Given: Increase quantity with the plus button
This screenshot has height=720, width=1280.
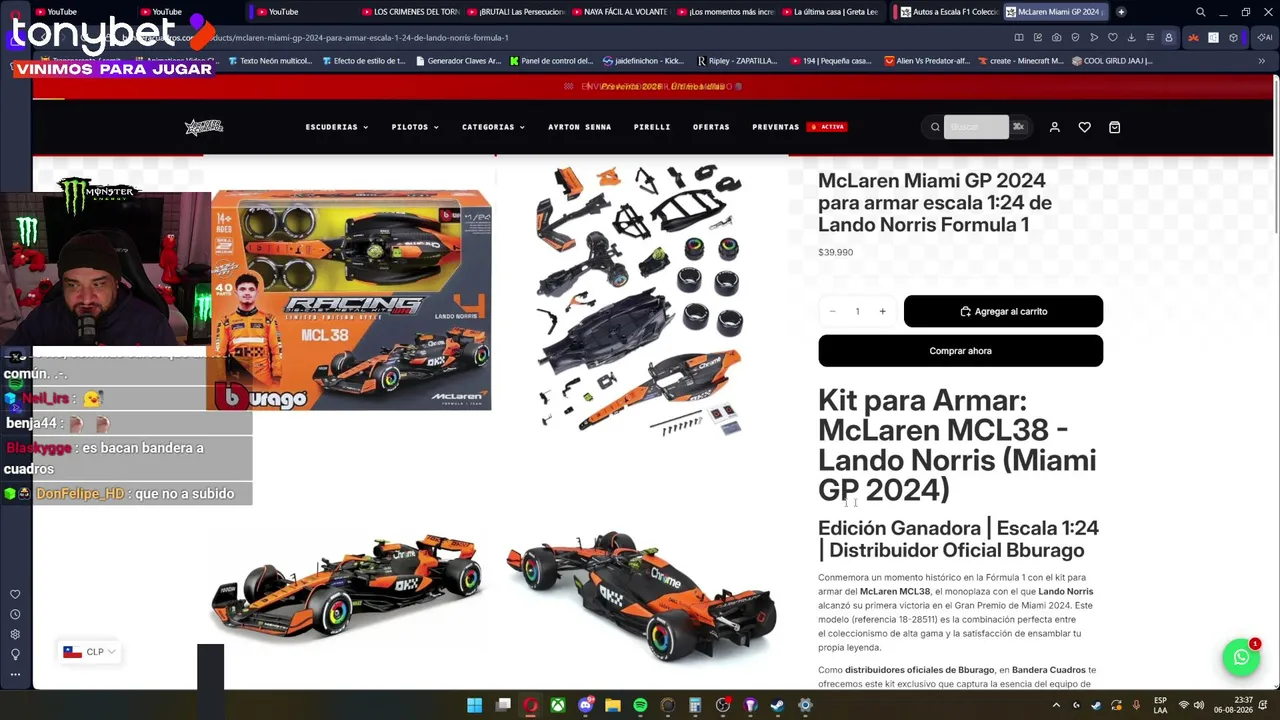Looking at the screenshot, I should pos(882,311).
